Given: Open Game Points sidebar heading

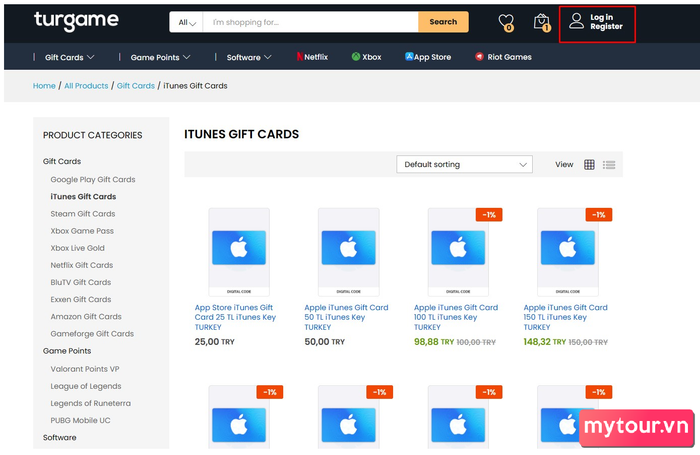Looking at the screenshot, I should point(67,351).
